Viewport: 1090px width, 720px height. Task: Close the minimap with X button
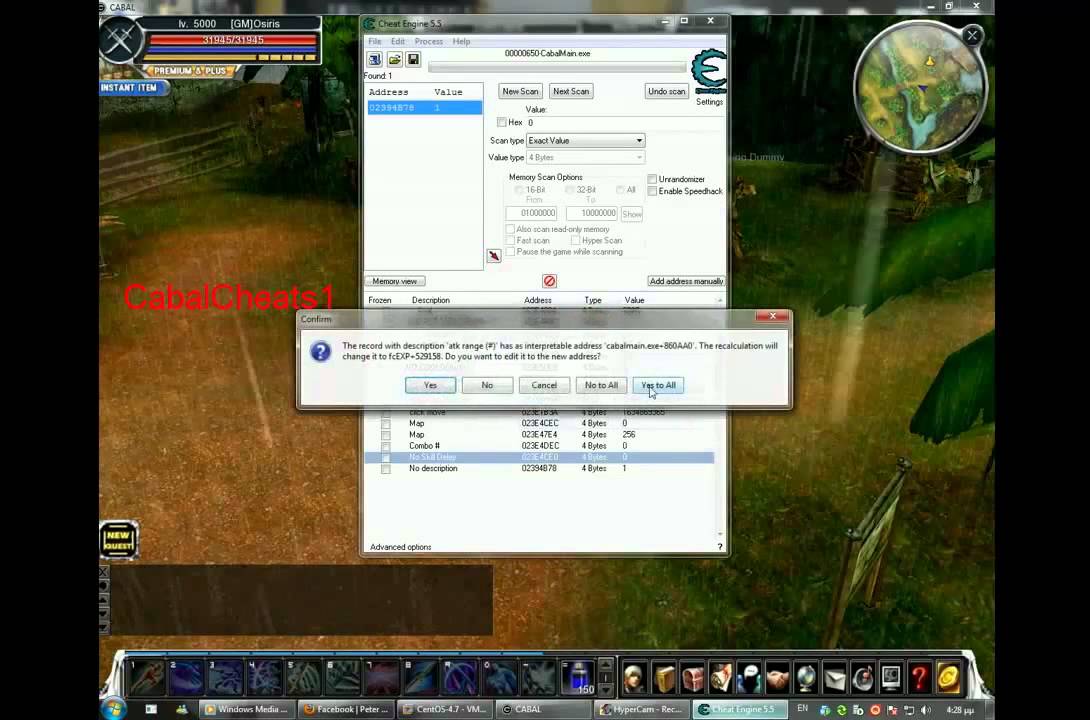(973, 35)
